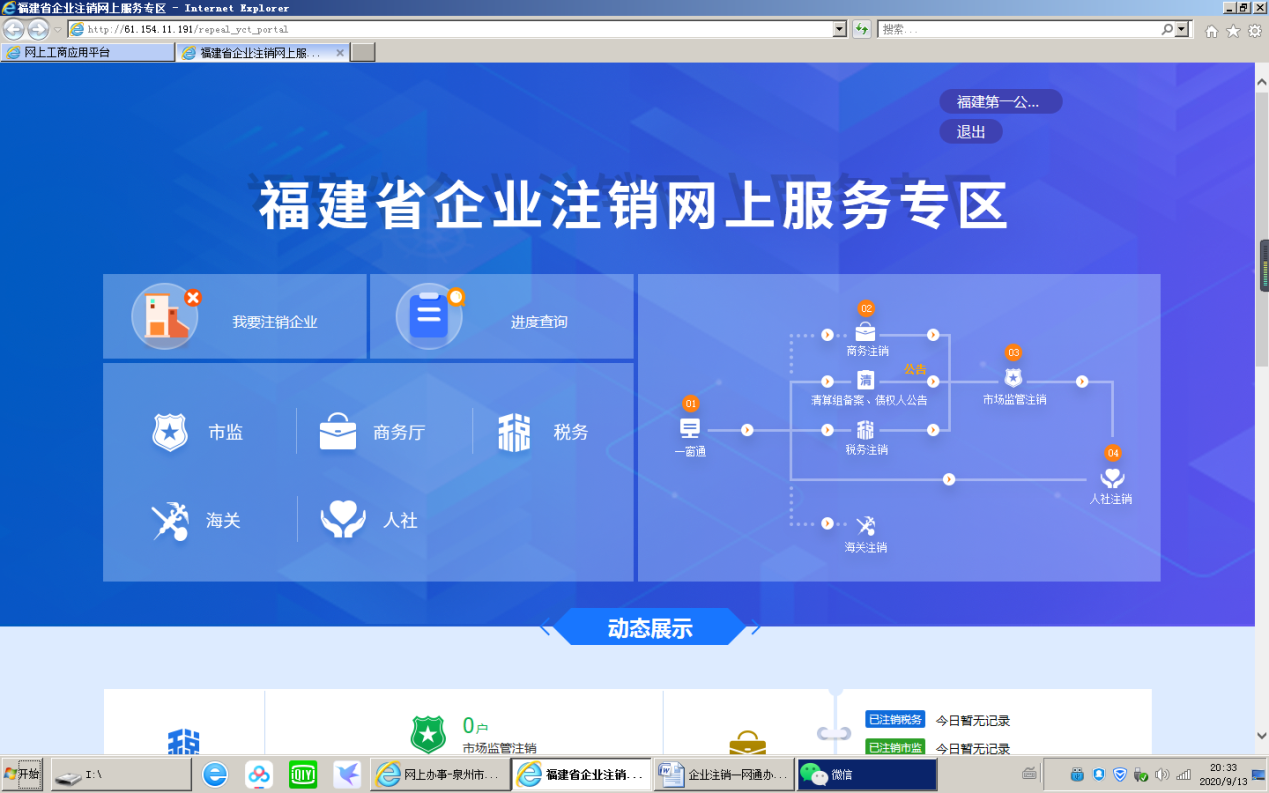Click the 一窗通 step 01 icon
The width and height of the screenshot is (1269, 793).
click(x=690, y=429)
